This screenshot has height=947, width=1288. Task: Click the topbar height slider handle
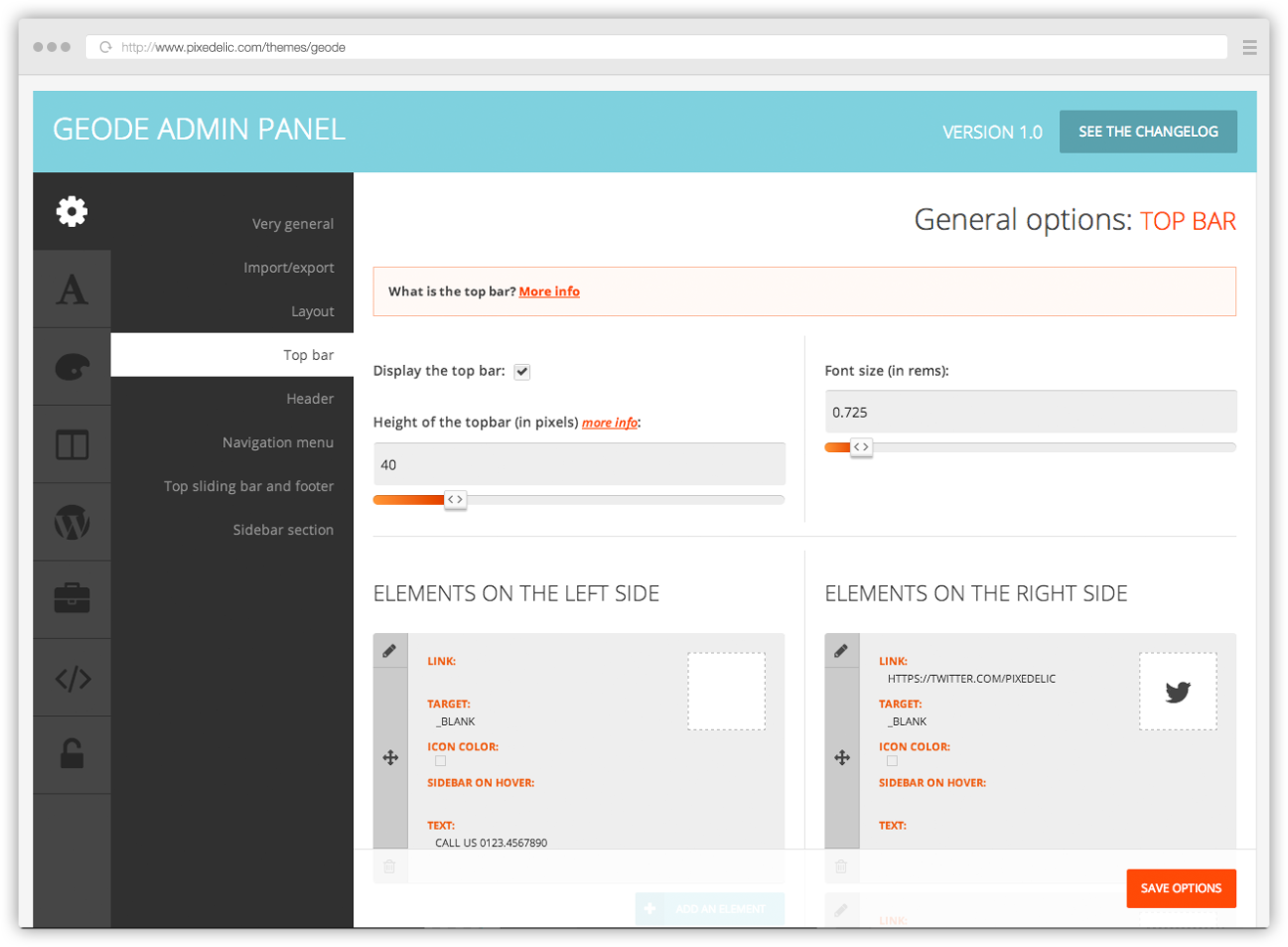(455, 500)
